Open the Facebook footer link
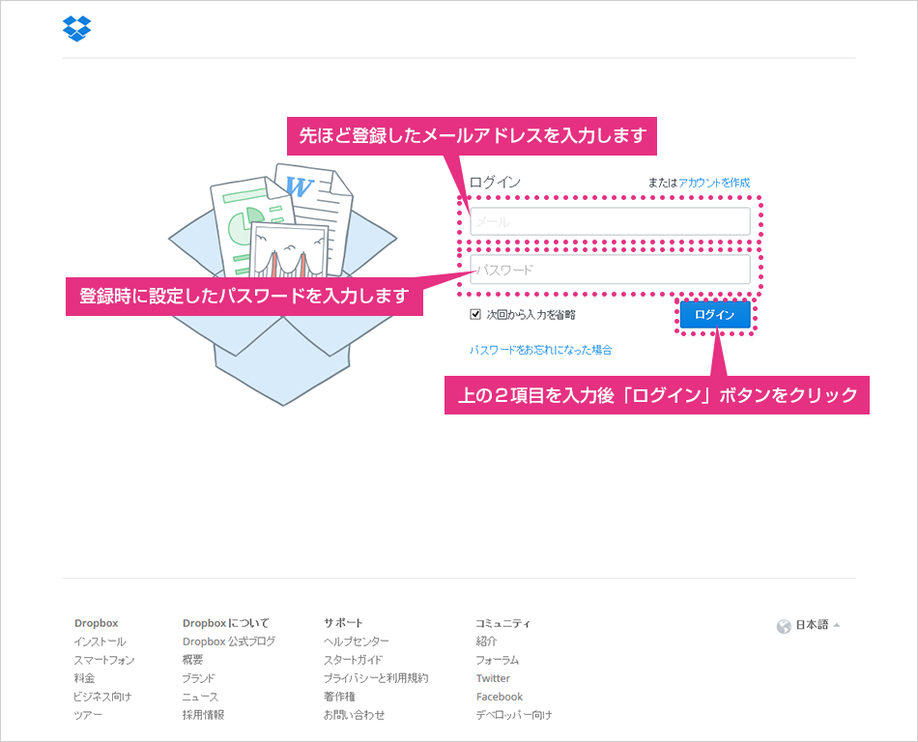918x742 pixels. [x=499, y=697]
